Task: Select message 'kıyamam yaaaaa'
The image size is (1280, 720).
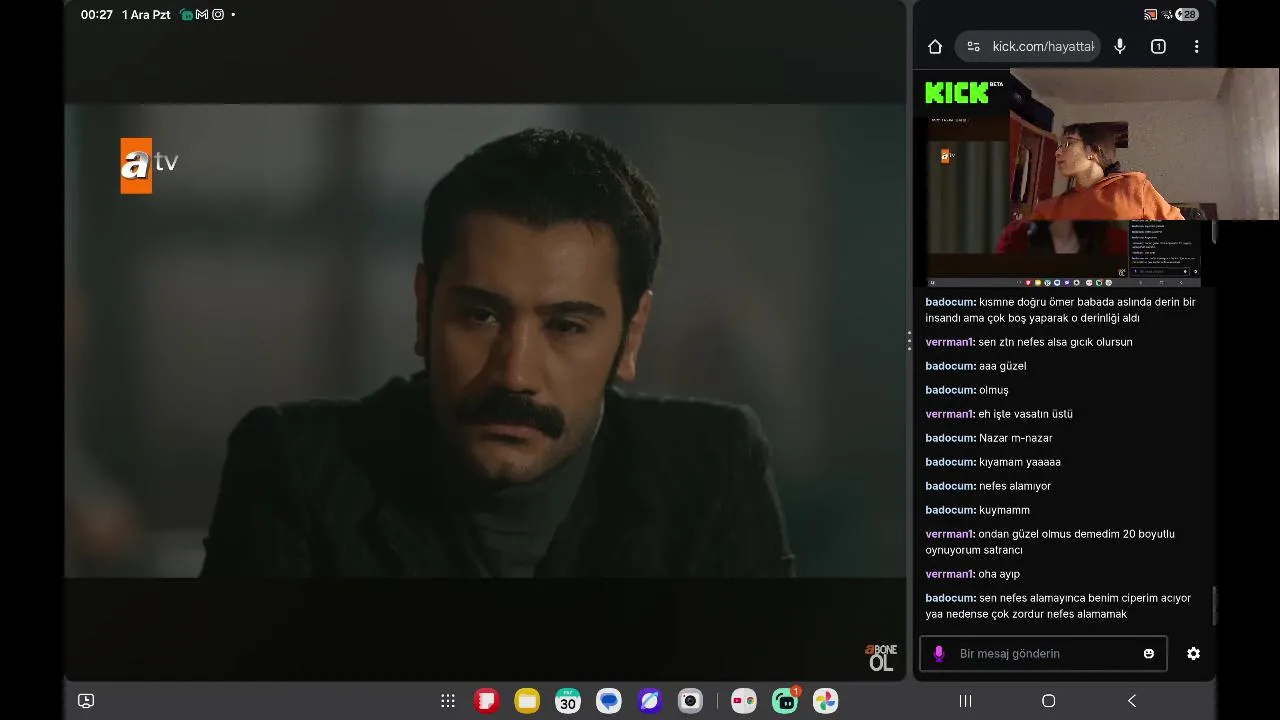Action: [1020, 462]
